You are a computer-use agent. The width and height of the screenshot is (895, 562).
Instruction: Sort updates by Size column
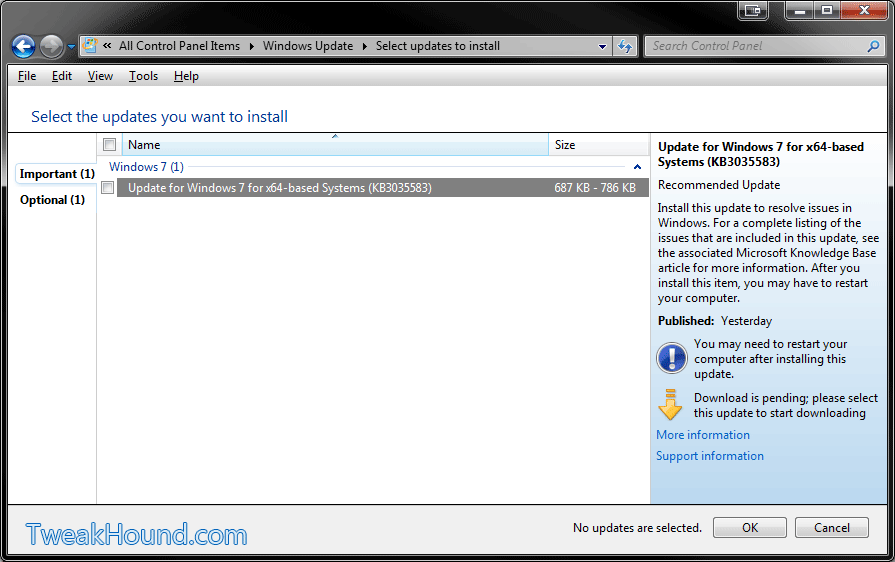(598, 145)
